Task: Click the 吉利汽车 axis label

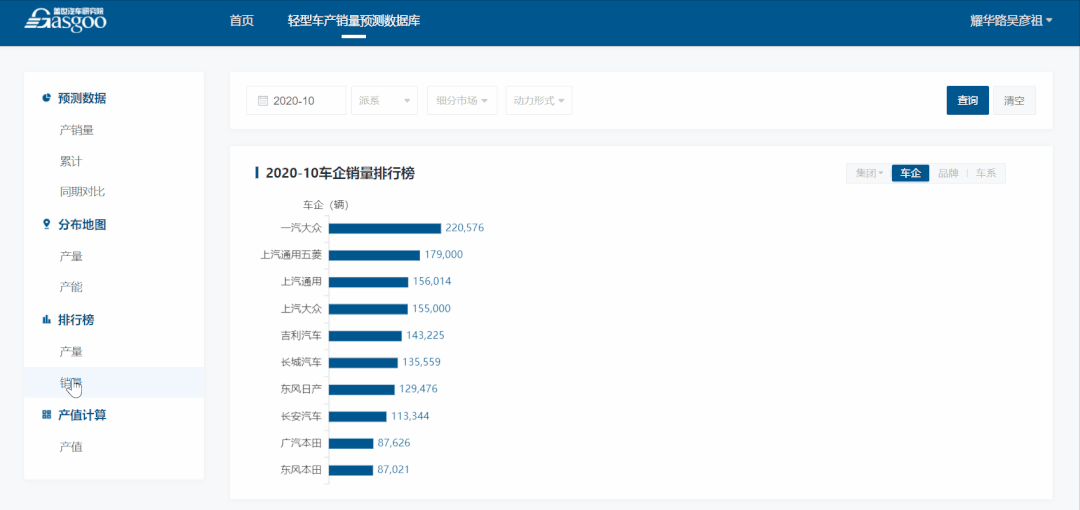Action: tap(301, 336)
